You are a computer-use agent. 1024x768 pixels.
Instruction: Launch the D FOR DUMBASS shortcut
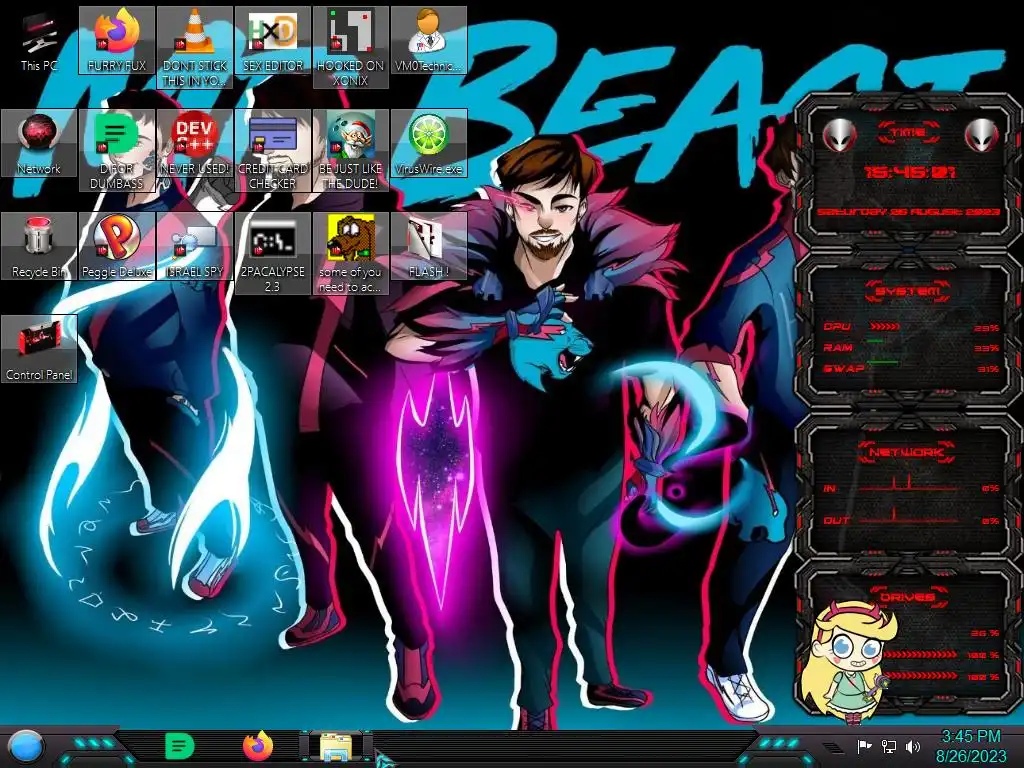117,150
